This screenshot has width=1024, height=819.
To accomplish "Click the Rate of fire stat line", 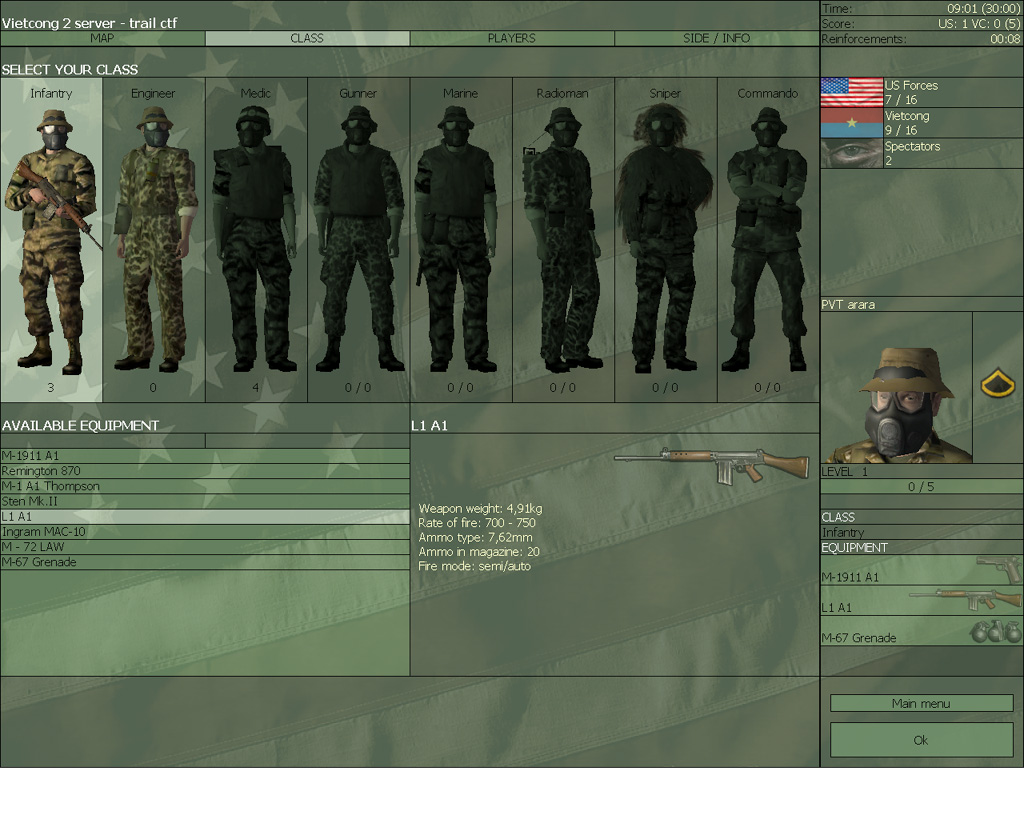I will [477, 522].
